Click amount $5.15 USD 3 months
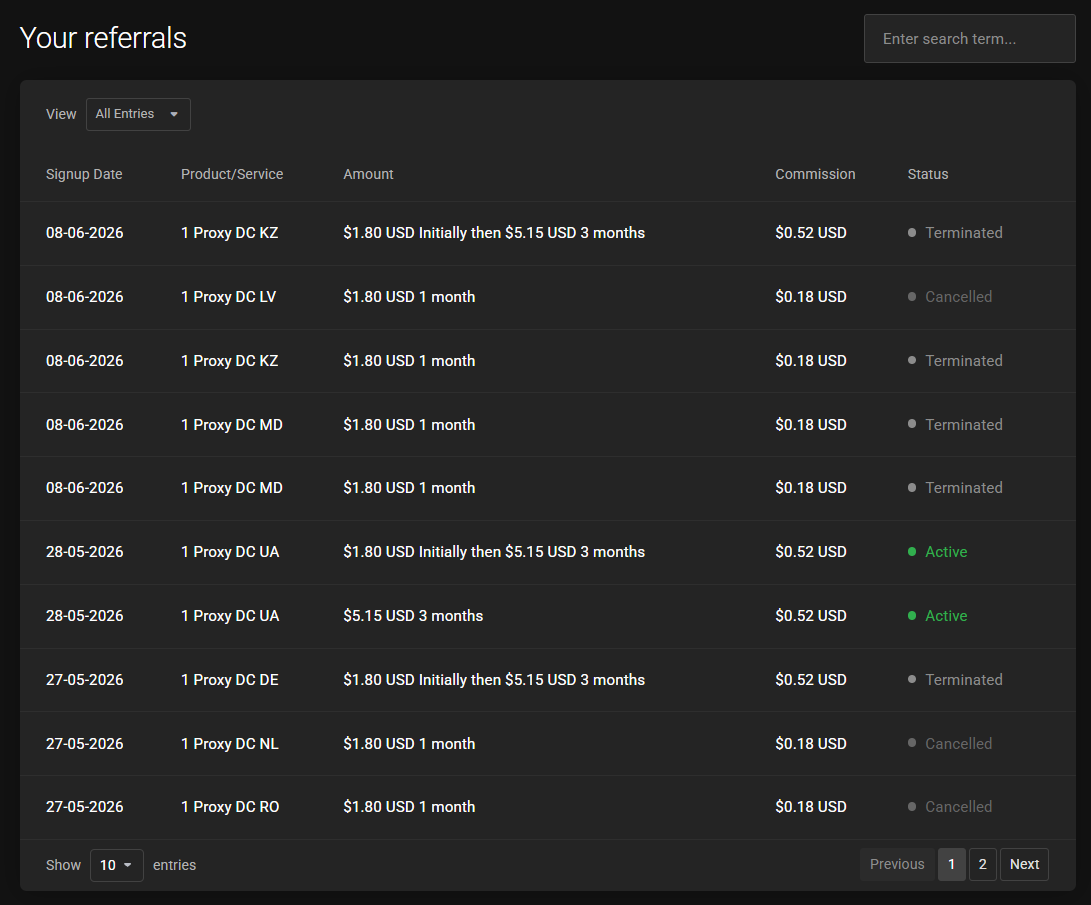Image resolution: width=1091 pixels, height=905 pixels. (413, 616)
